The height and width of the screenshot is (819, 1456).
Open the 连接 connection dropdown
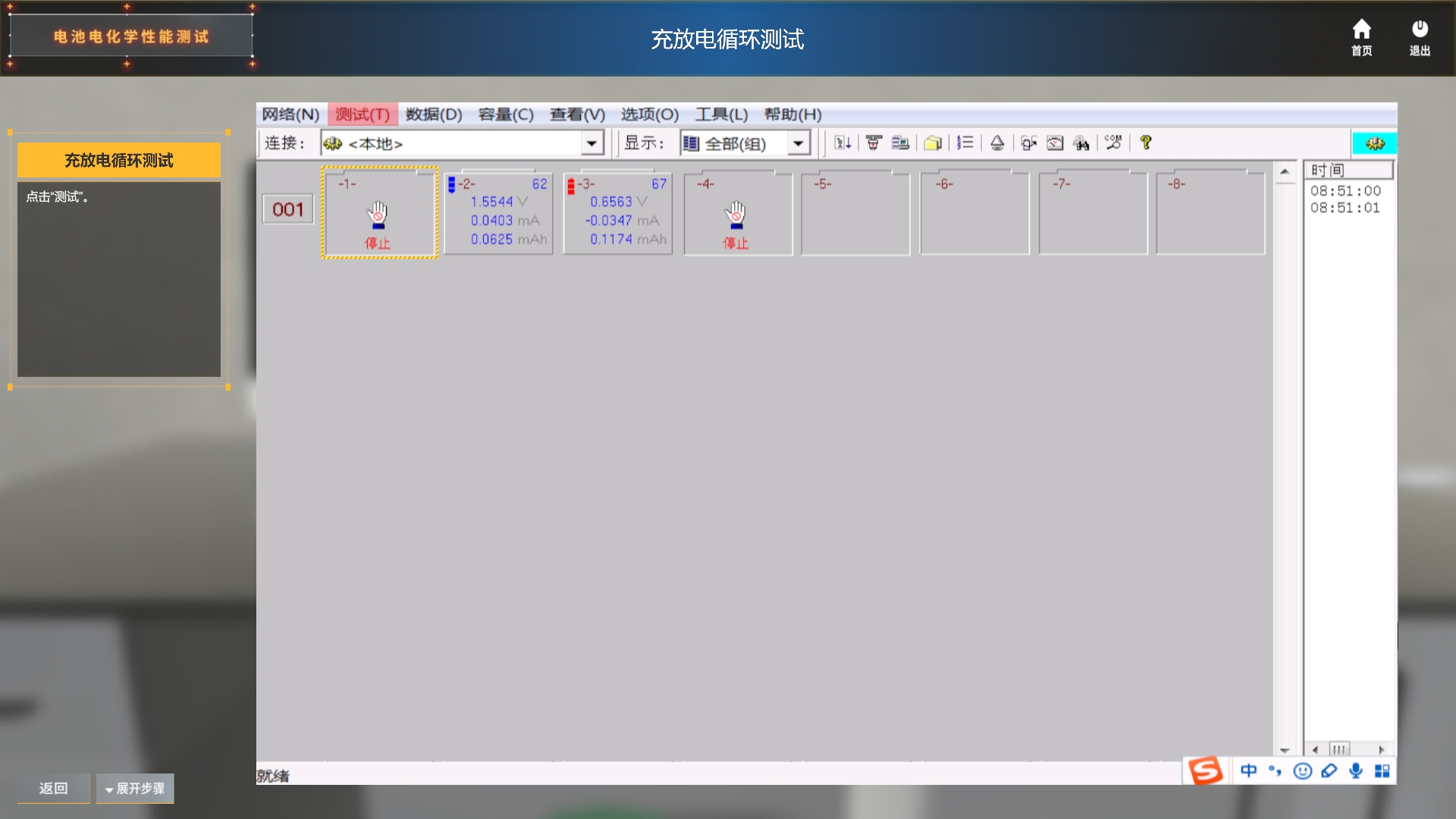point(591,143)
